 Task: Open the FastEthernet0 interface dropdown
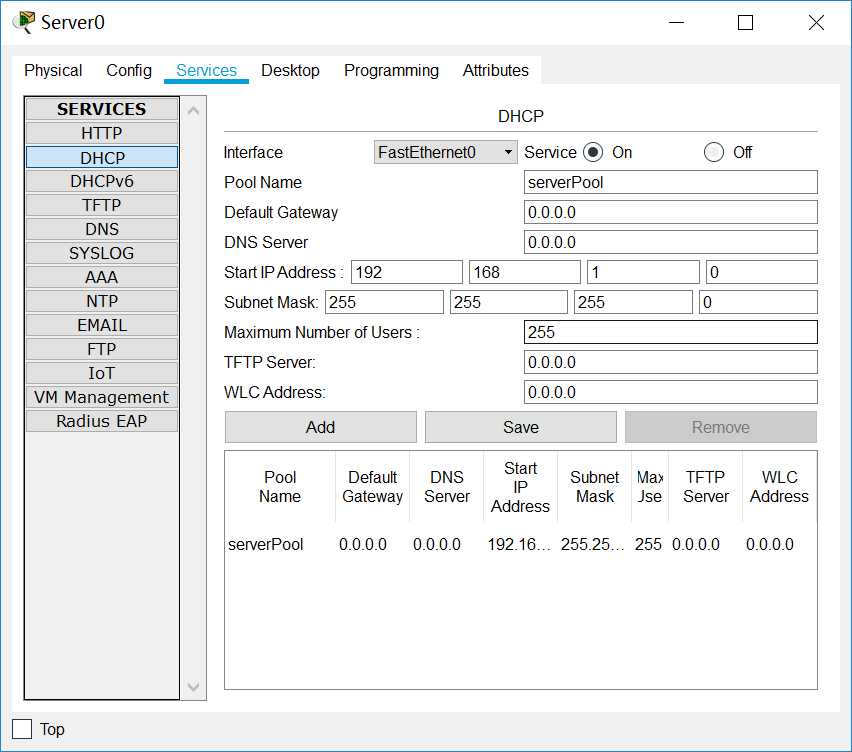[445, 152]
